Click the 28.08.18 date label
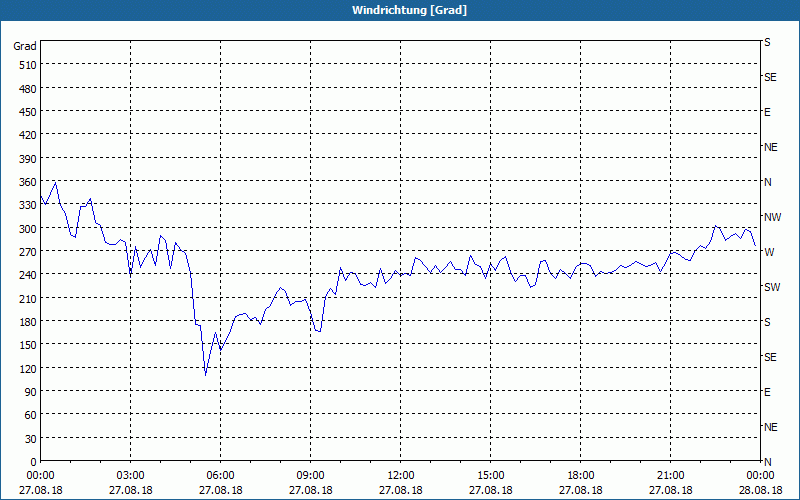800x500 pixels. coord(760,490)
